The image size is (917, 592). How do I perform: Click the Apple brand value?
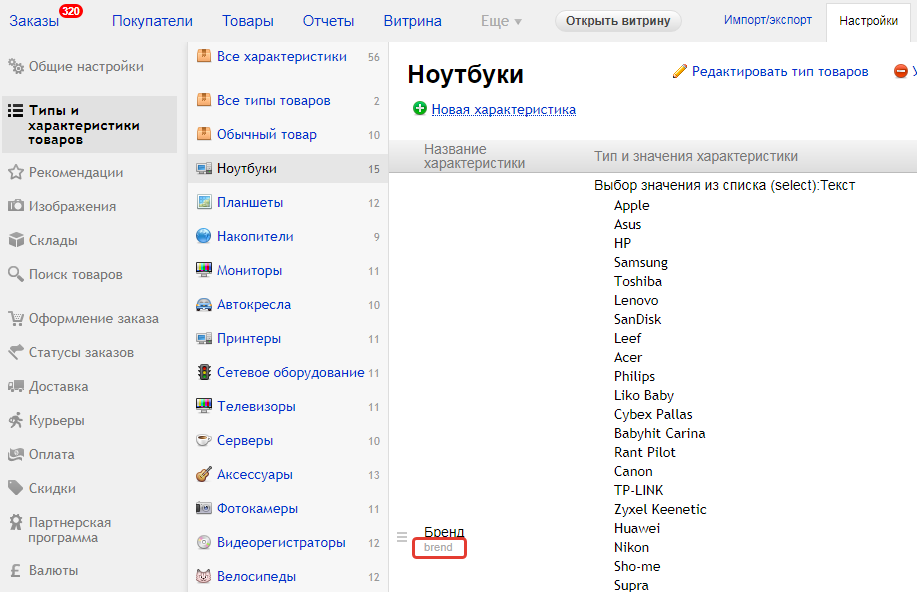(x=632, y=205)
